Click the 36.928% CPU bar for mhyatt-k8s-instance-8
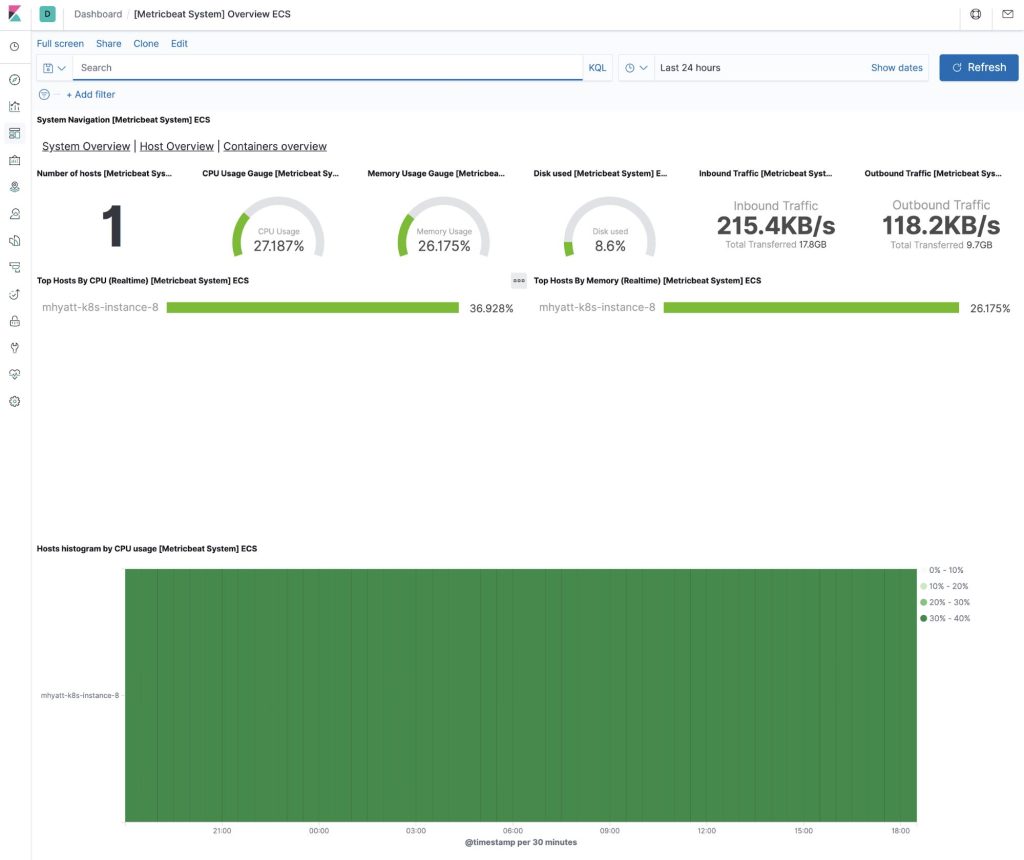Viewport: 1024px width, 860px height. point(313,308)
